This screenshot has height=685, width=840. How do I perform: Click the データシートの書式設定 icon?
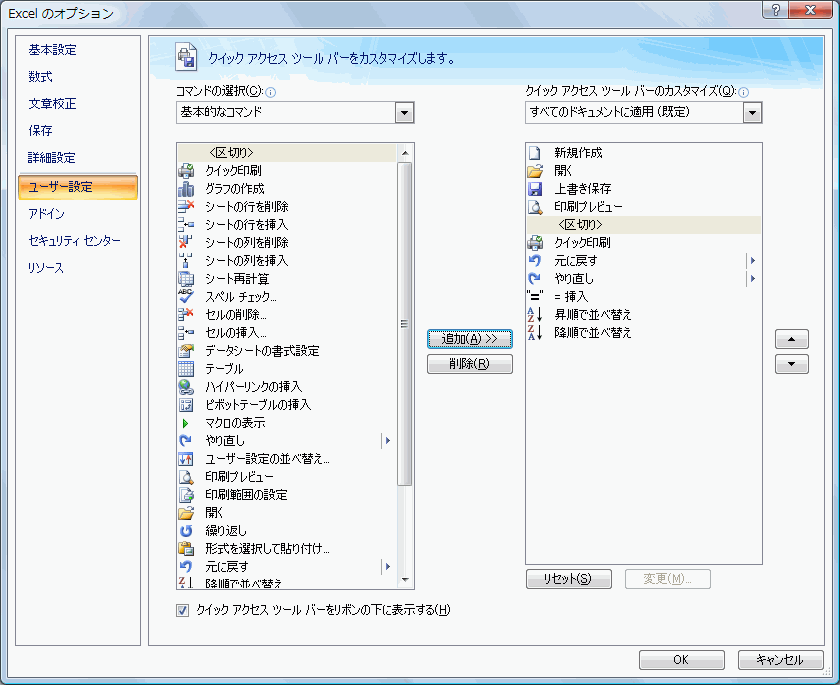point(186,351)
